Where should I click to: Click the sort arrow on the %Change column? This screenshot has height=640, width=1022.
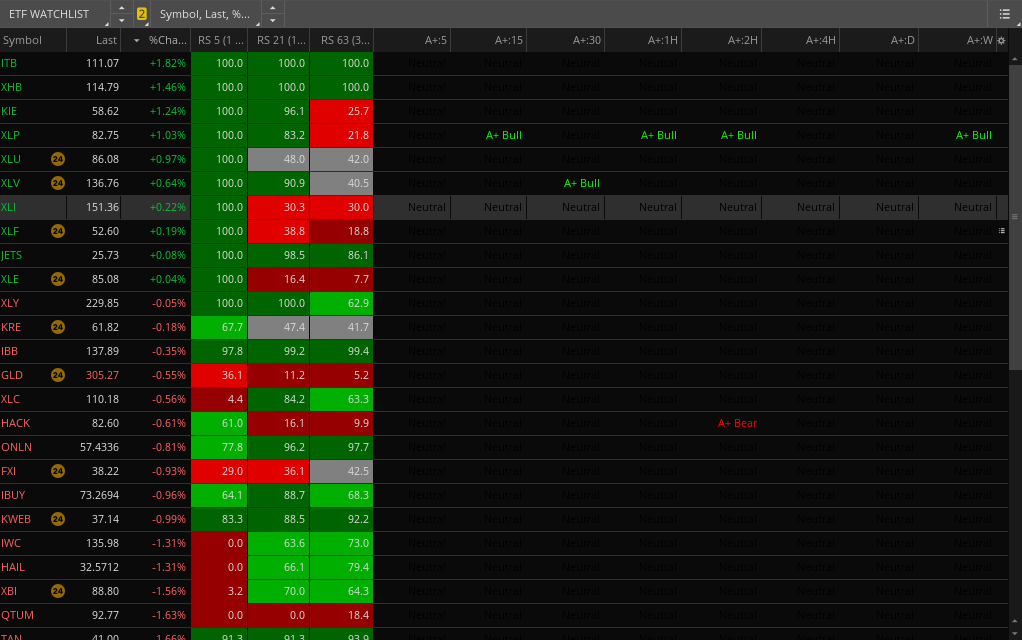(136, 40)
